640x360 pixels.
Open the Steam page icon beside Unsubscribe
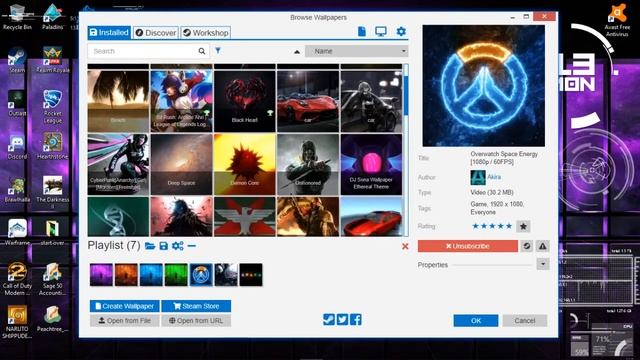click(527, 246)
